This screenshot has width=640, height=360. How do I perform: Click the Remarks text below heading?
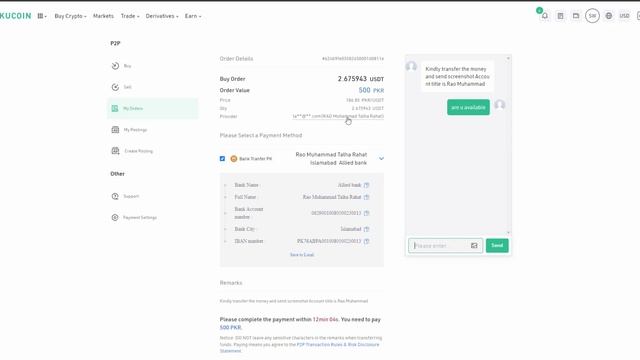point(294,301)
